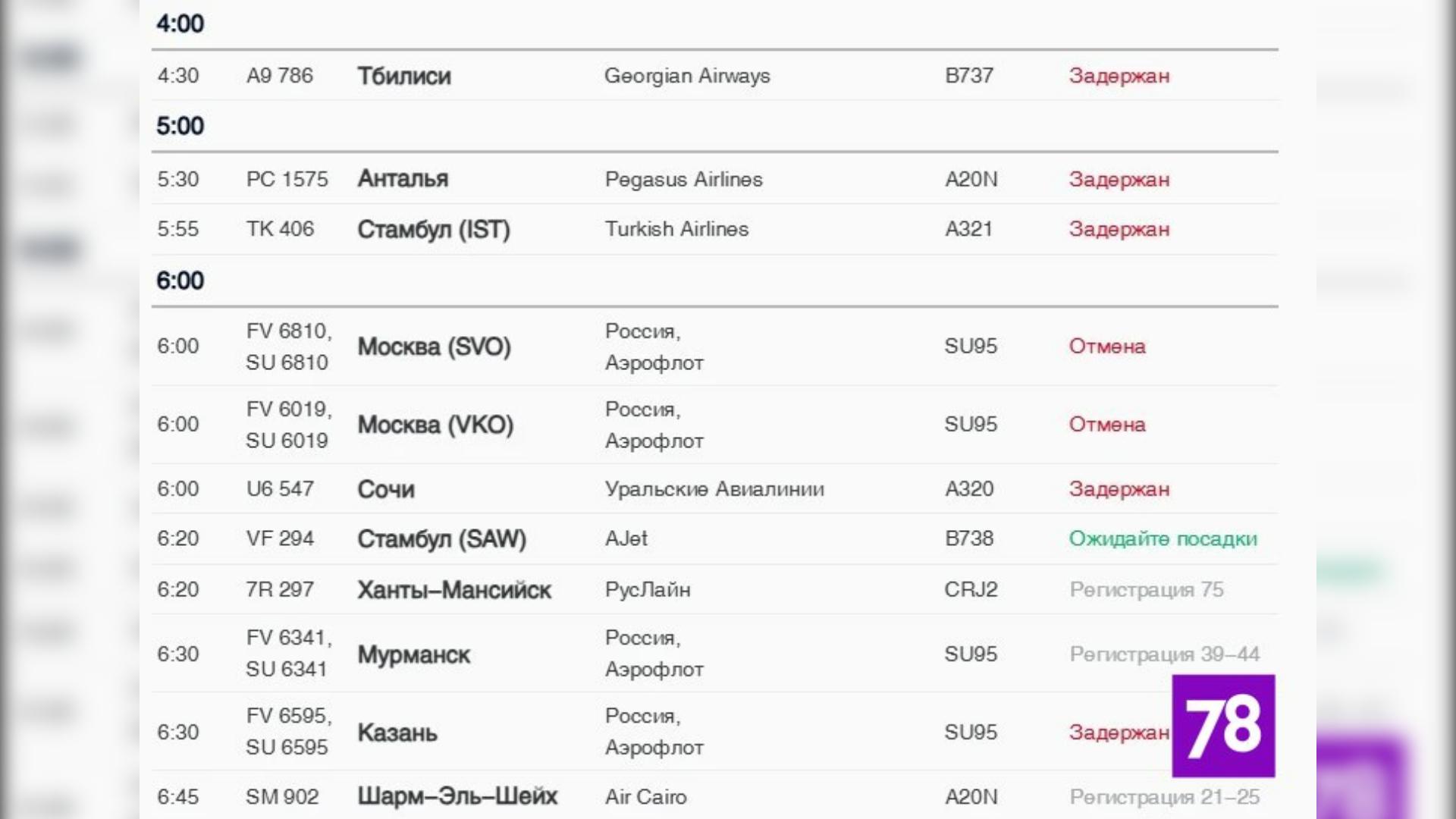Select the Сочи flight U6 547
This screenshot has height=819, width=1456.
(x=386, y=489)
